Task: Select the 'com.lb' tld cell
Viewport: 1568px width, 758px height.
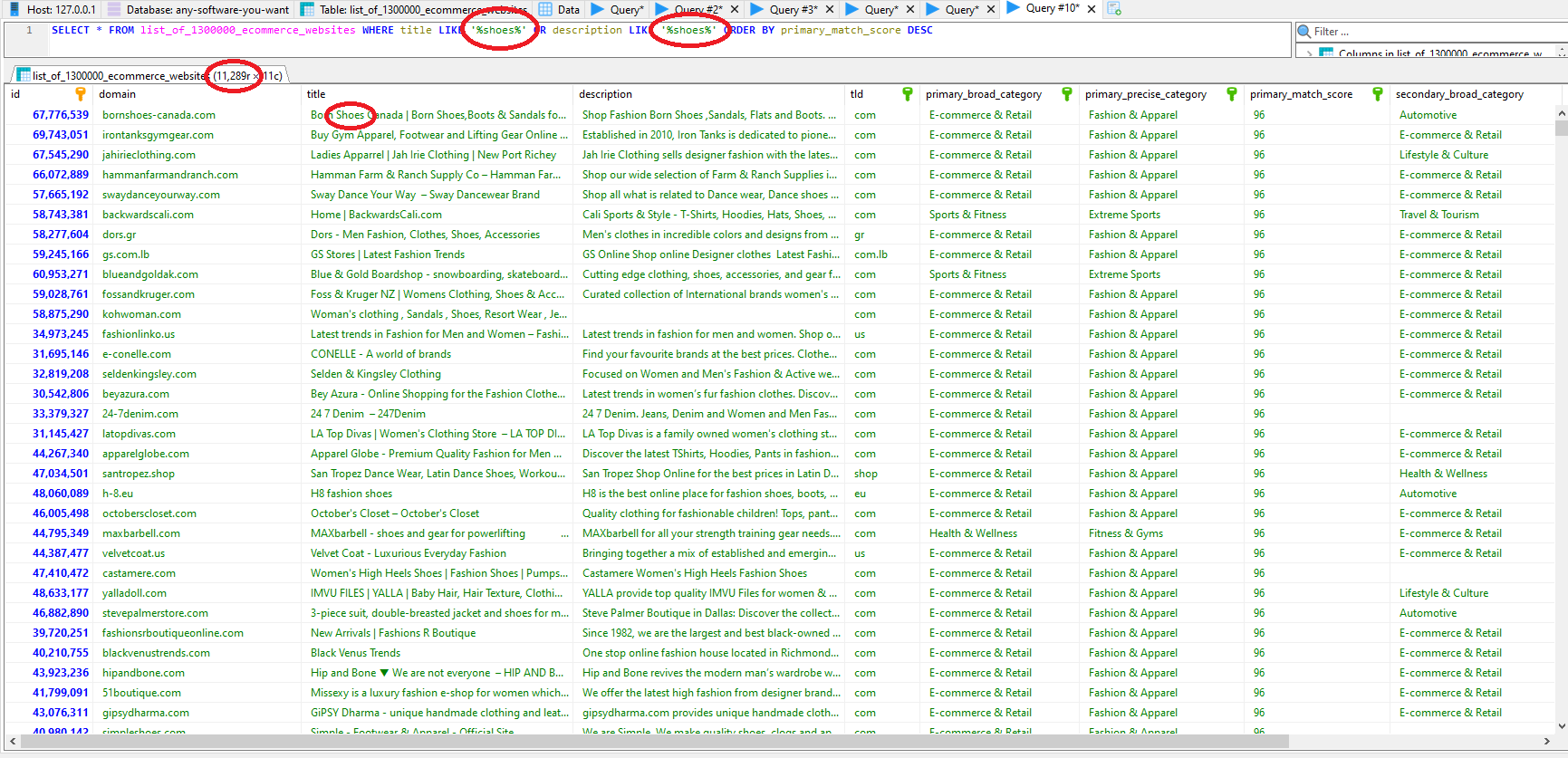Action: pos(882,254)
